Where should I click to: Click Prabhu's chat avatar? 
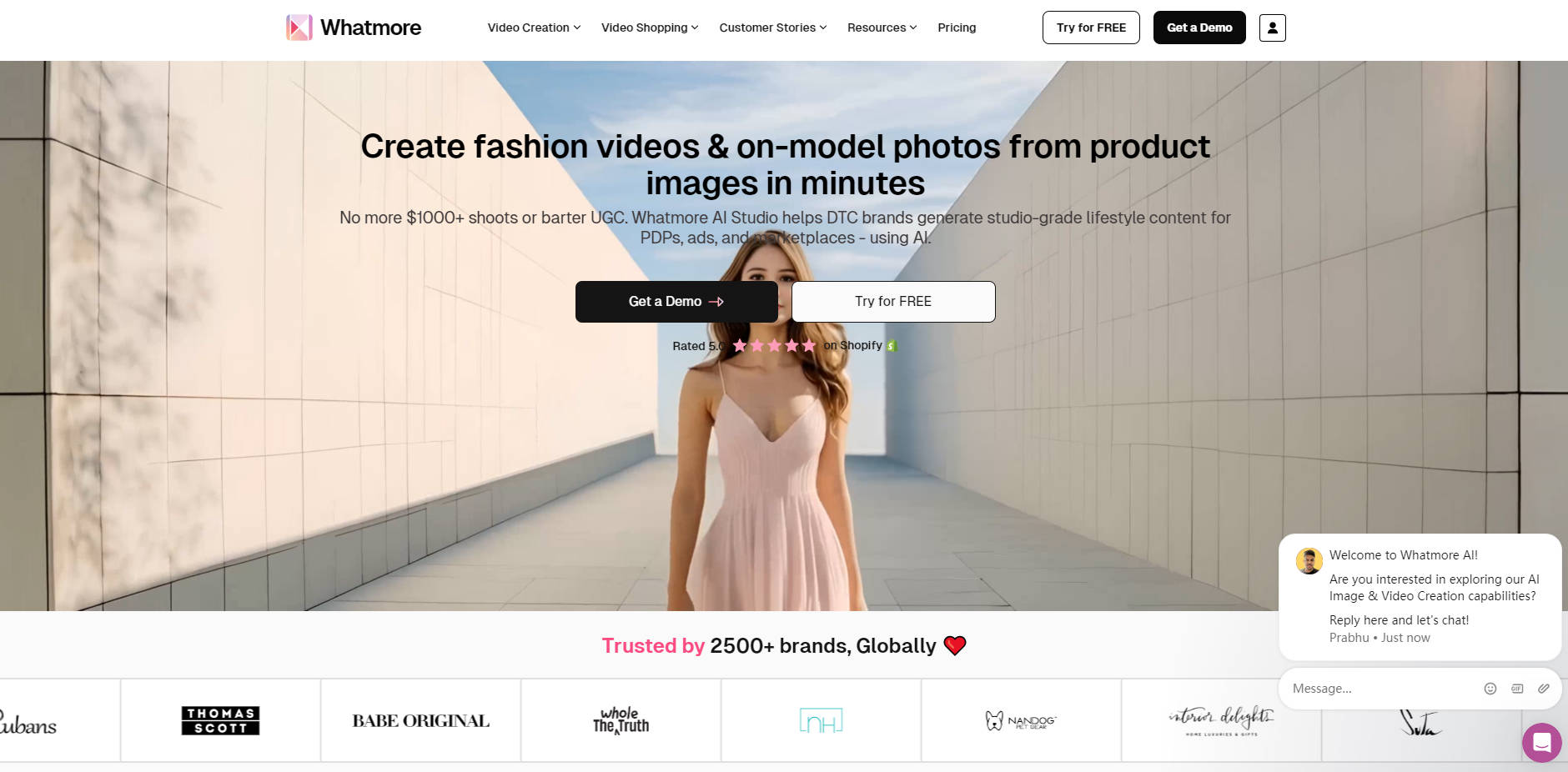pos(1308,561)
